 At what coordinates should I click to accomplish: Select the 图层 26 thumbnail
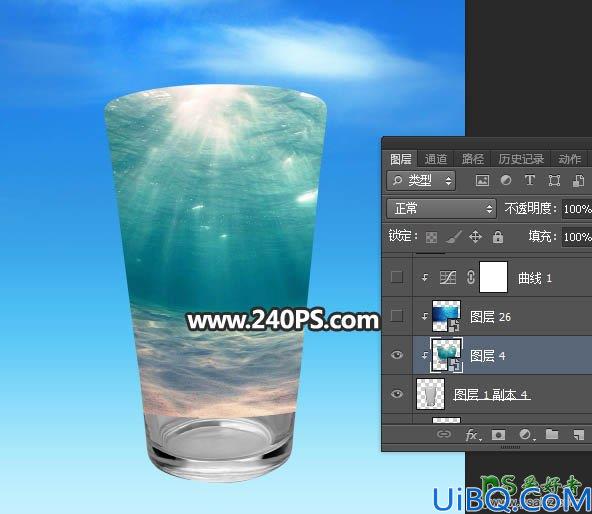(x=446, y=316)
